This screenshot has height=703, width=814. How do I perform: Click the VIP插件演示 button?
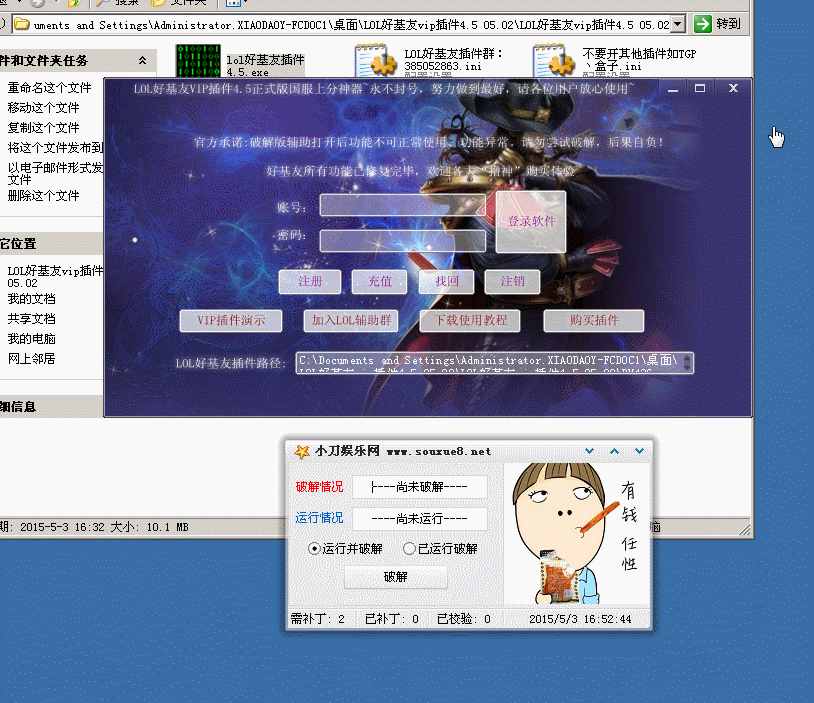[231, 320]
